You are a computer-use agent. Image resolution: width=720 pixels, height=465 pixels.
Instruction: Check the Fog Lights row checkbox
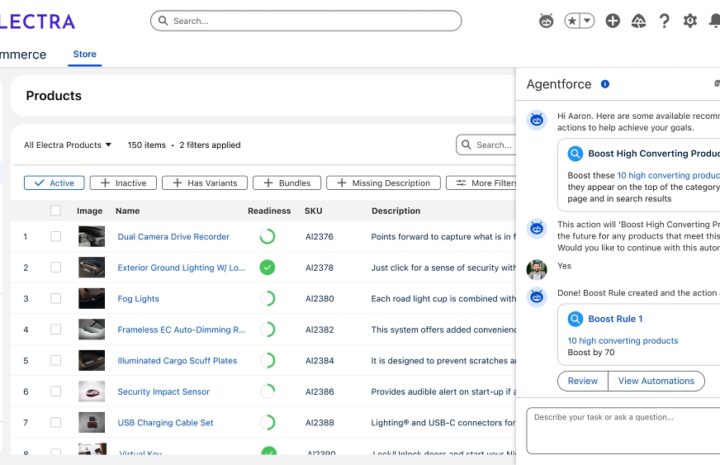[x=56, y=298]
